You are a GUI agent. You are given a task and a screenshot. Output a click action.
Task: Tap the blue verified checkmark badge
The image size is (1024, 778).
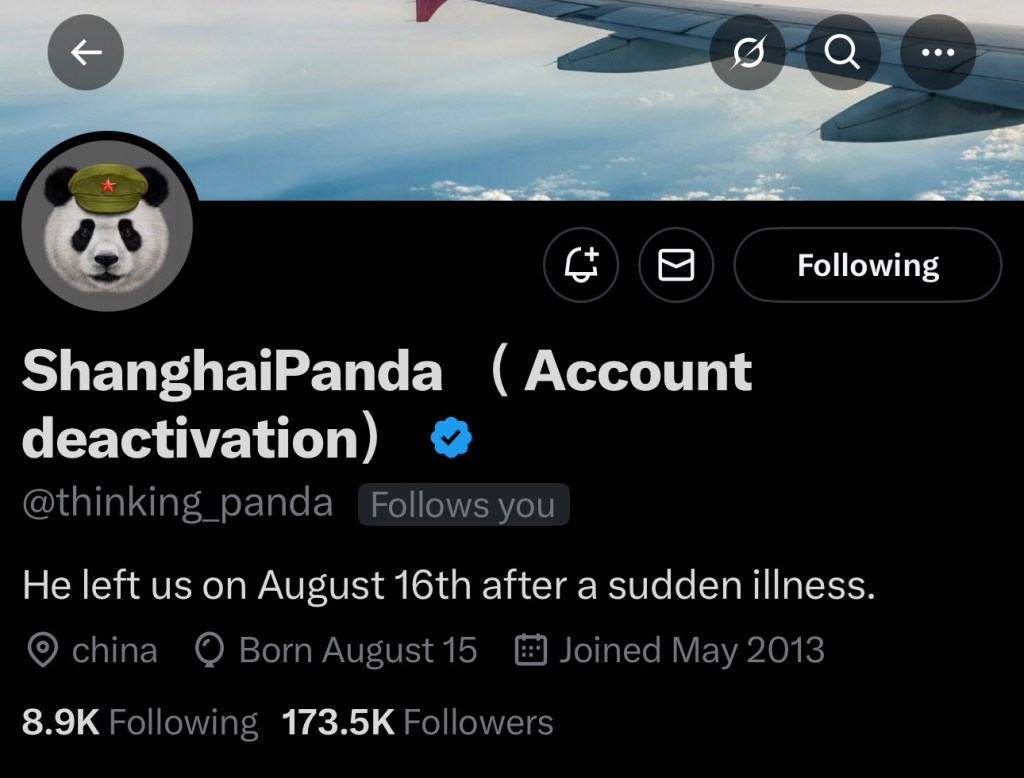451,438
